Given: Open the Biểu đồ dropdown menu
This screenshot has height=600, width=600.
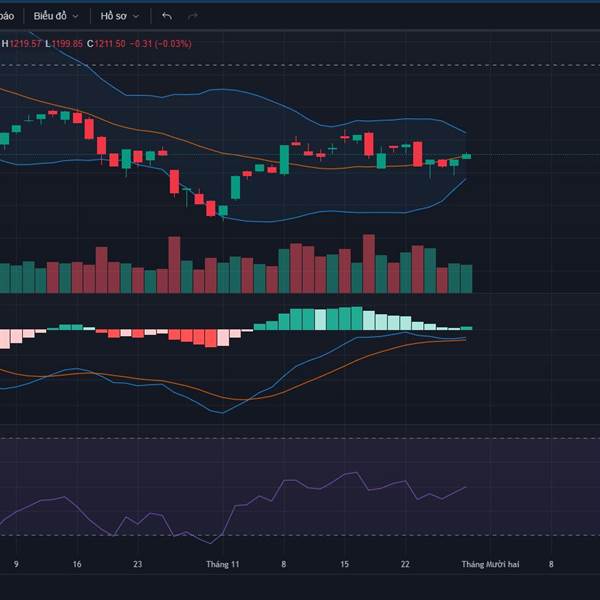Looking at the screenshot, I should pos(56,16).
